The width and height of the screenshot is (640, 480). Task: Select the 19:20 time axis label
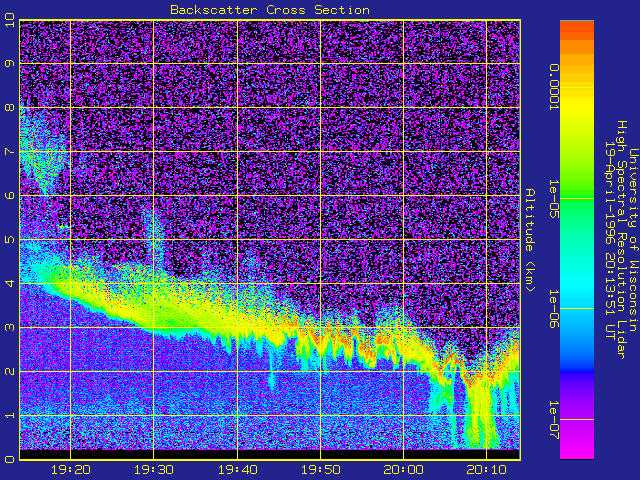[x=71, y=470]
